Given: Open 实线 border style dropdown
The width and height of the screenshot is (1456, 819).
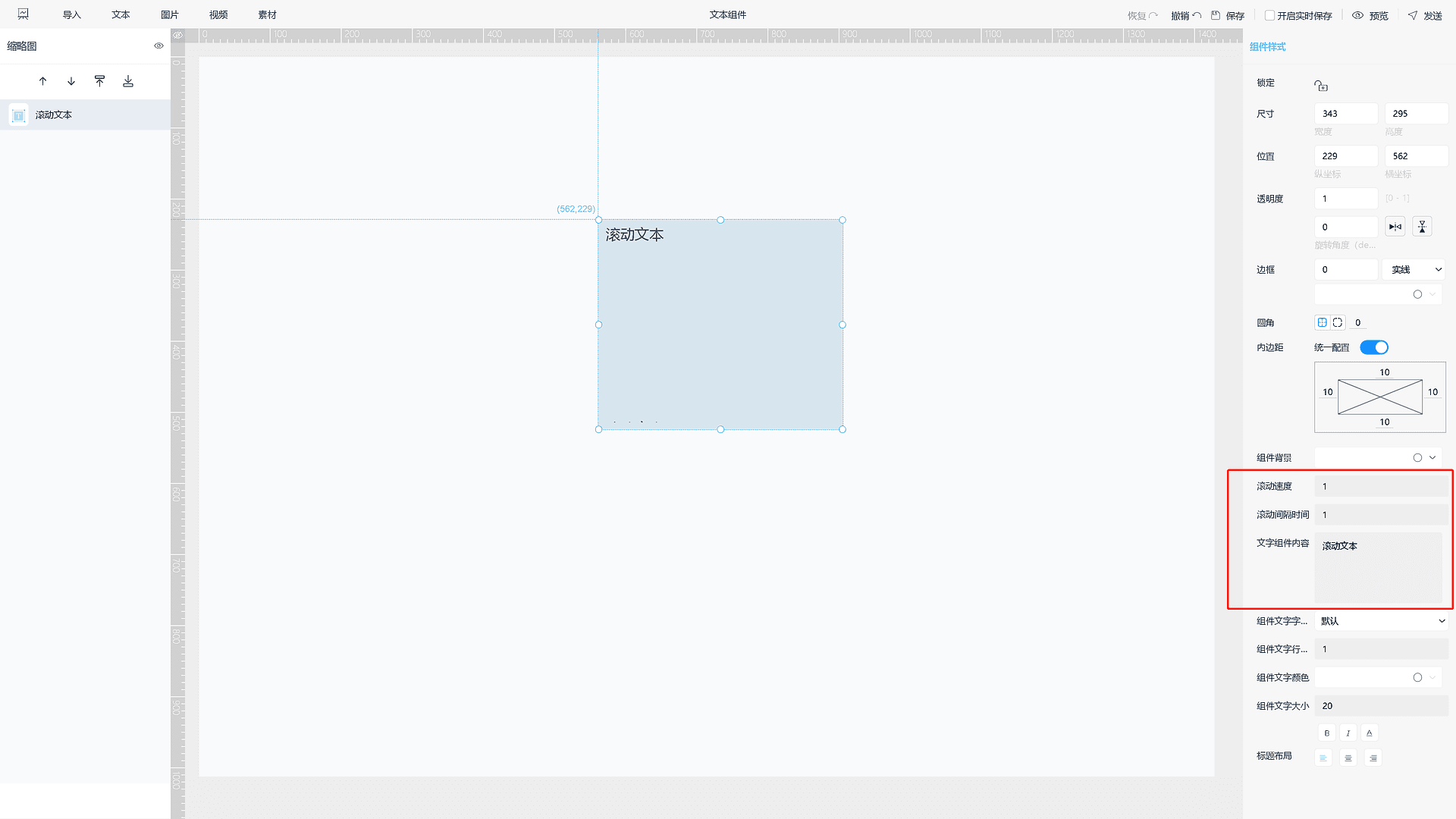Looking at the screenshot, I should point(1414,270).
